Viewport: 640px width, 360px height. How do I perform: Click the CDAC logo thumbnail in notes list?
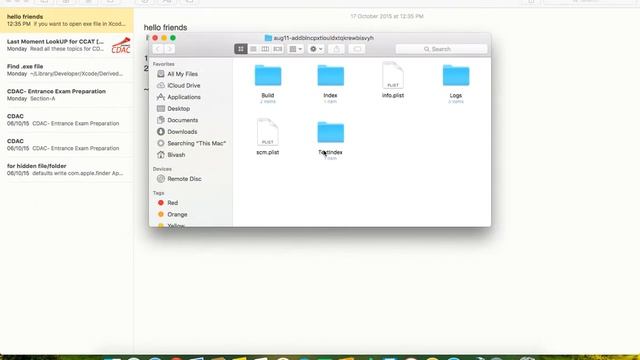click(x=121, y=45)
